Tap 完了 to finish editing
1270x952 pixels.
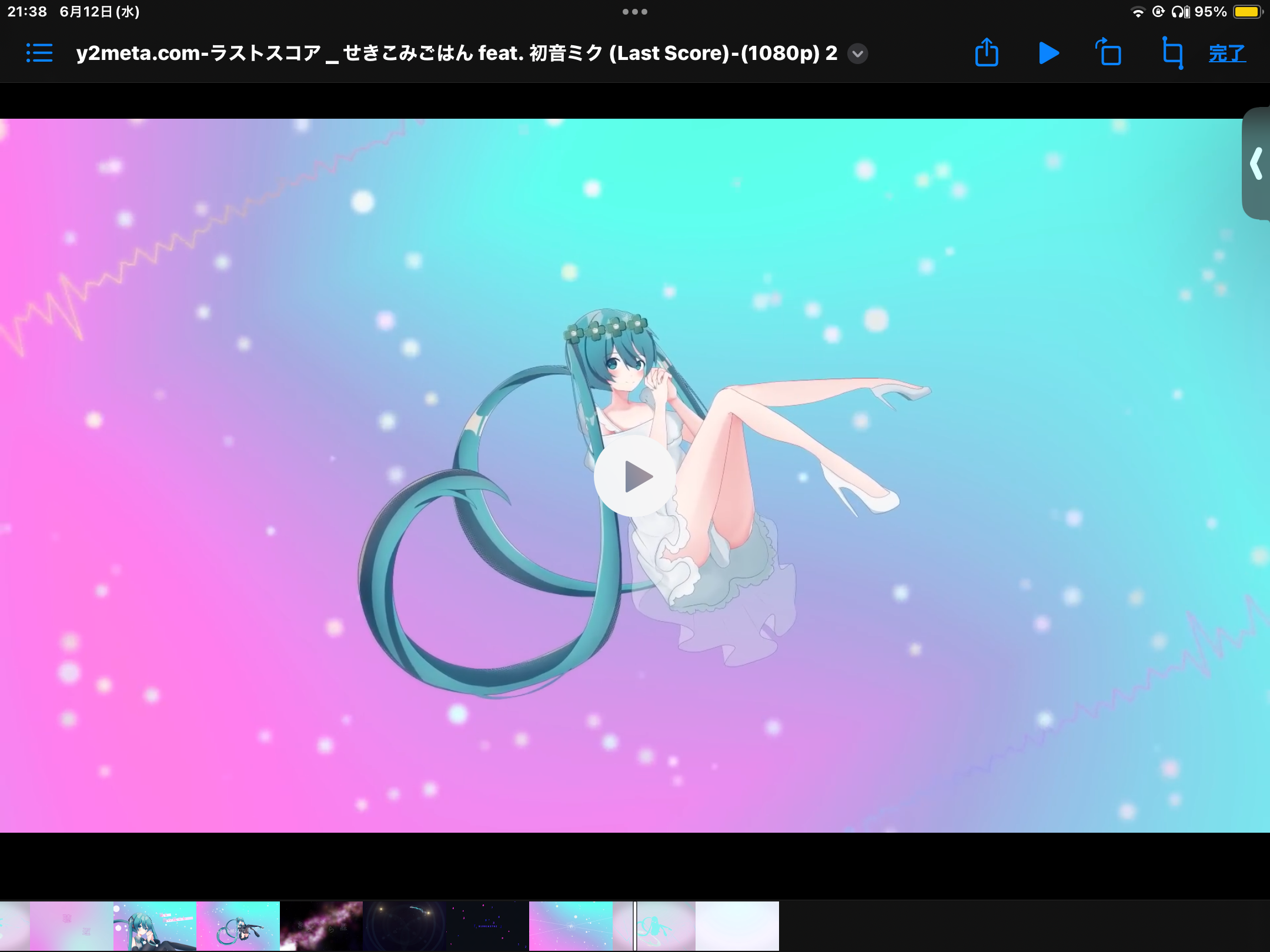click(1227, 53)
